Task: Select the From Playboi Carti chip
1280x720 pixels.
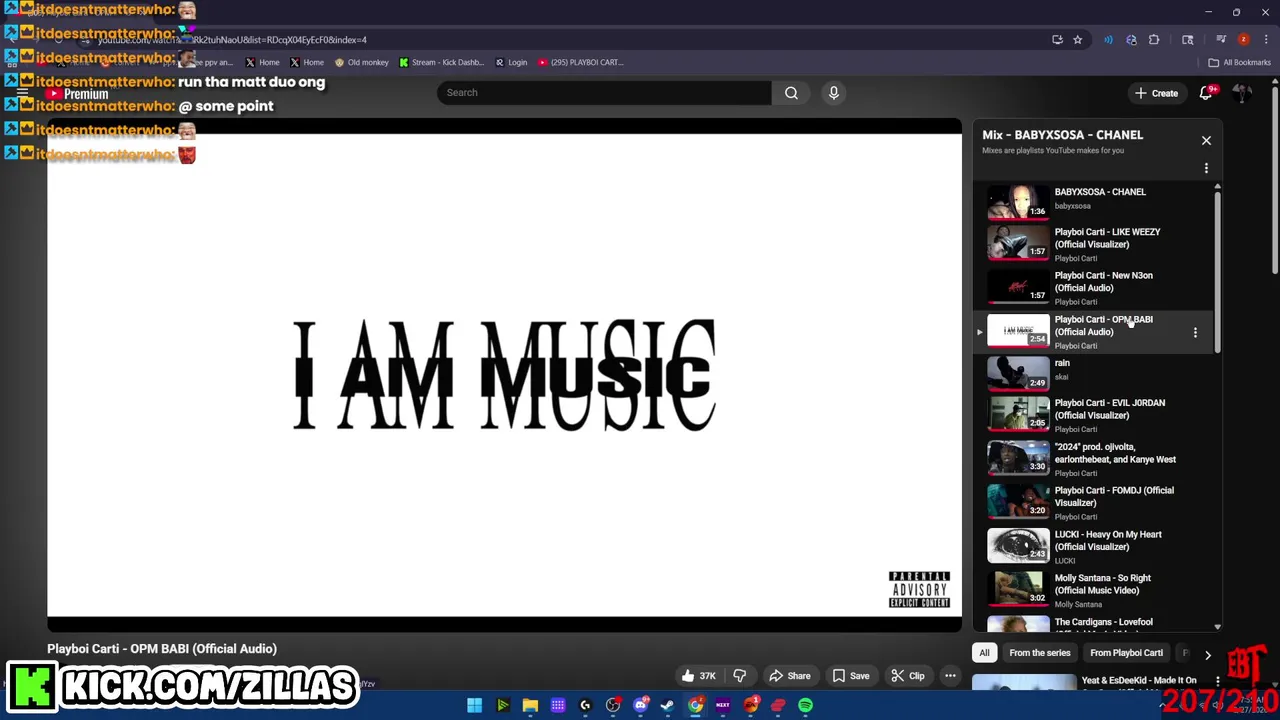Action: [1126, 653]
